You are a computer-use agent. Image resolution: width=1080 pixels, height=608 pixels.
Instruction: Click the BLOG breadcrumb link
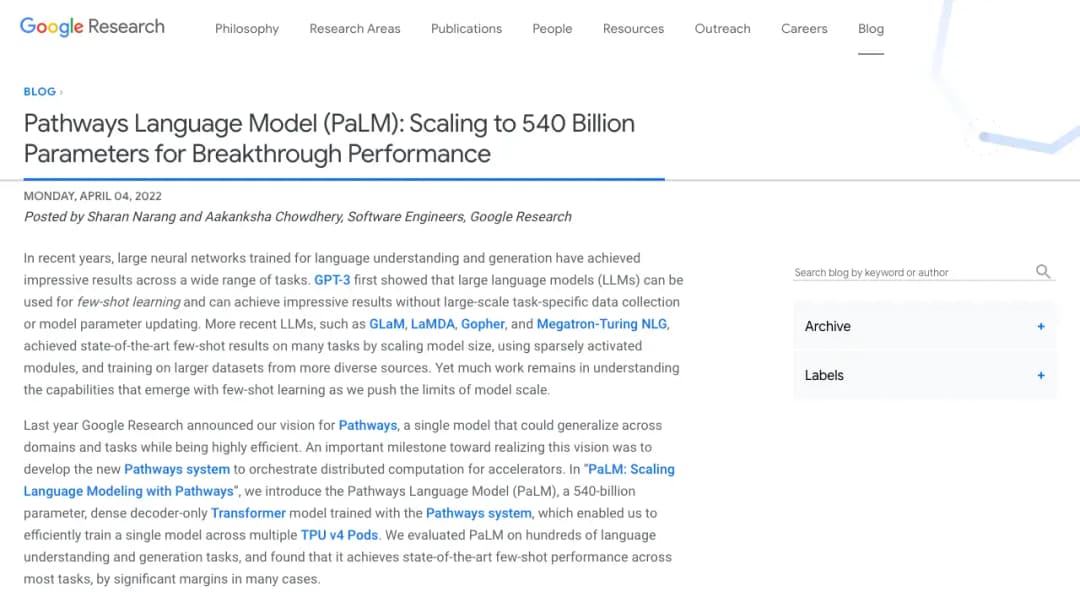pos(40,91)
